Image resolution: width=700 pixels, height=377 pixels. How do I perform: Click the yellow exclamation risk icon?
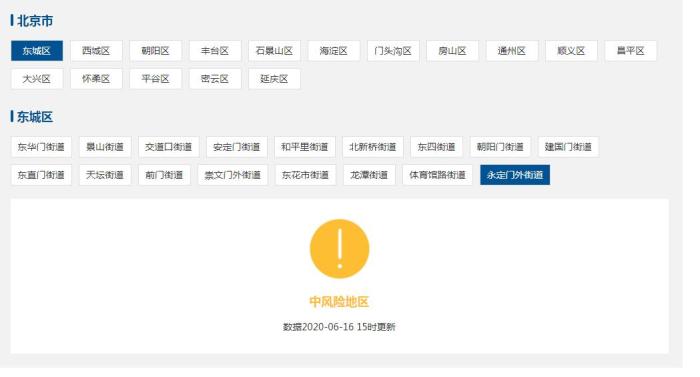coord(340,249)
